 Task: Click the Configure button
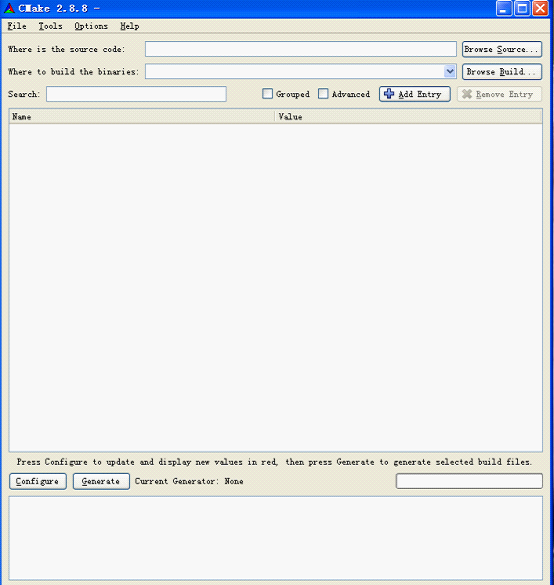(x=38, y=481)
